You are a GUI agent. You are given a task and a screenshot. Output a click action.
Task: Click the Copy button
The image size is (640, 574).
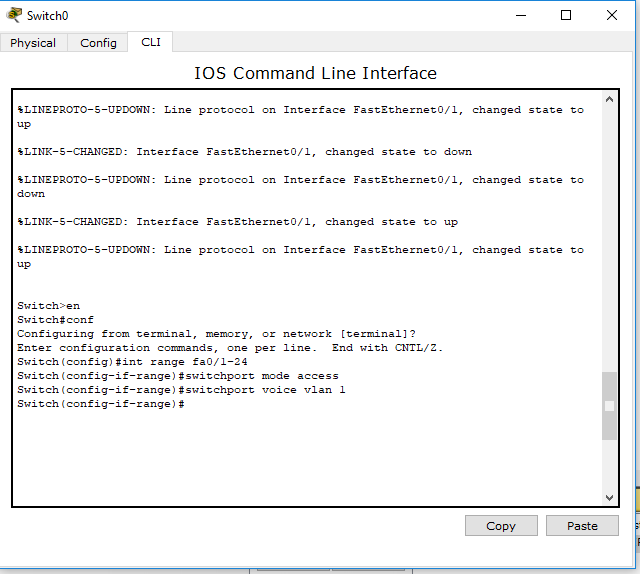coord(501,525)
